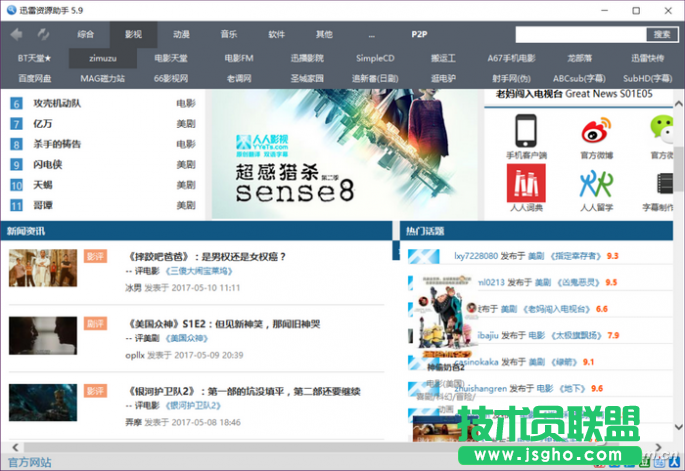The height and width of the screenshot is (471, 685).
Task: Select the 迅播影院 source
Action: coord(307,58)
